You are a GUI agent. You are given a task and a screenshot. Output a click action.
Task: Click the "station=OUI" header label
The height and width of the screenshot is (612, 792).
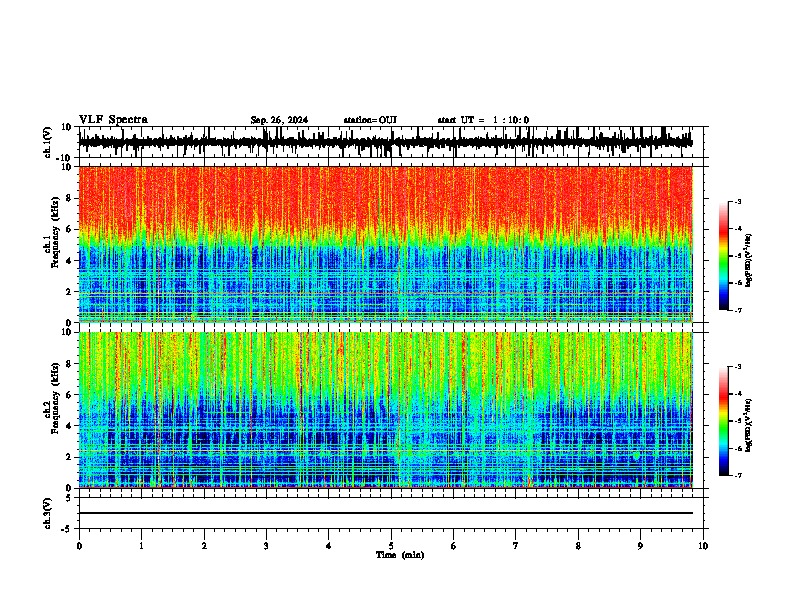click(370, 120)
